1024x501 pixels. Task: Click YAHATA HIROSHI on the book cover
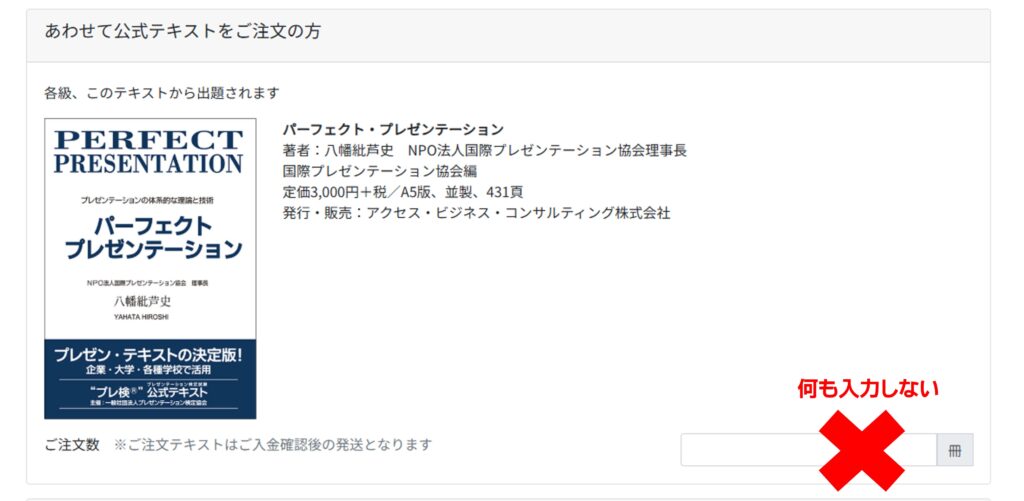click(x=148, y=317)
